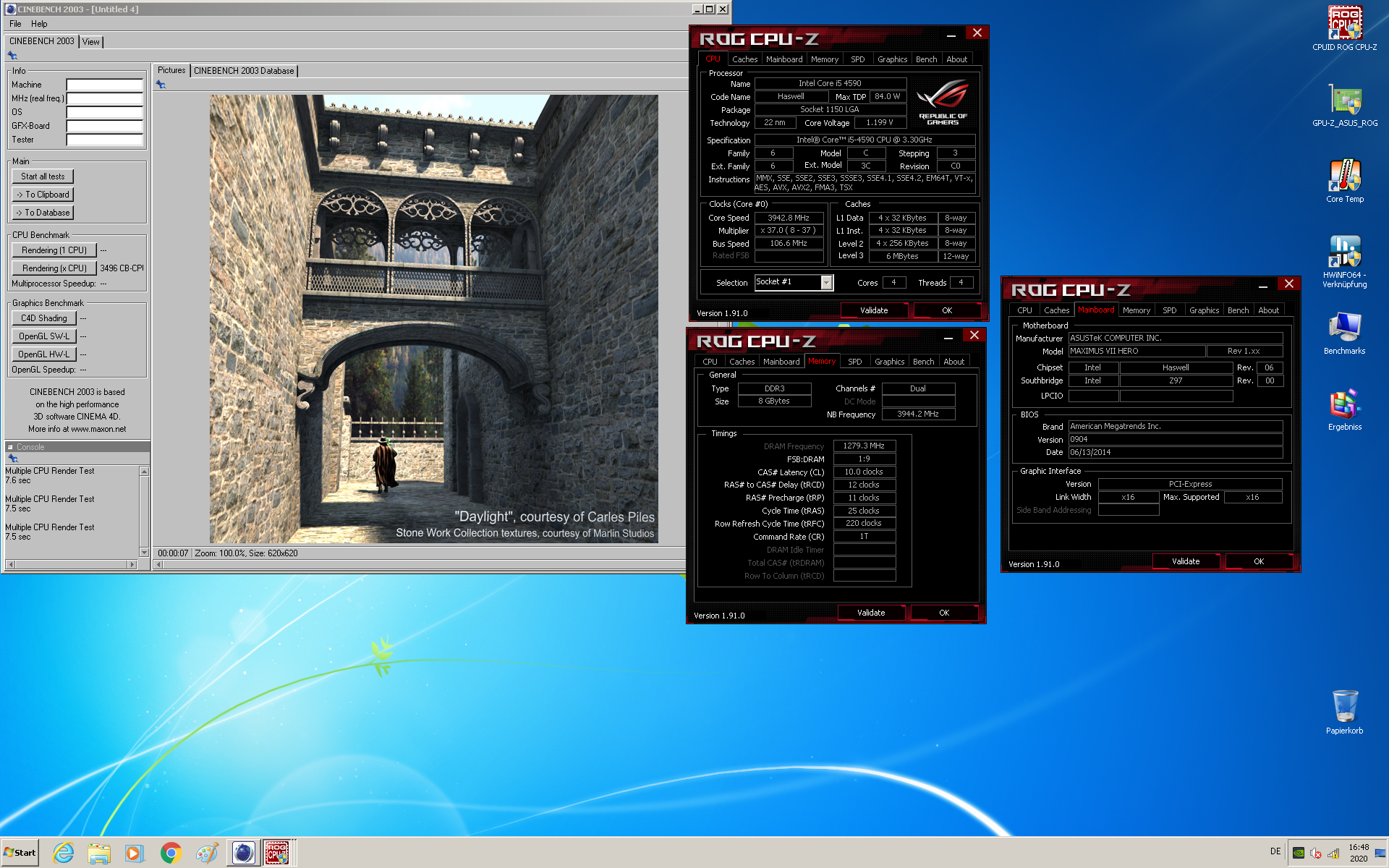Open Windows Media Player taskbar icon

tap(134, 853)
